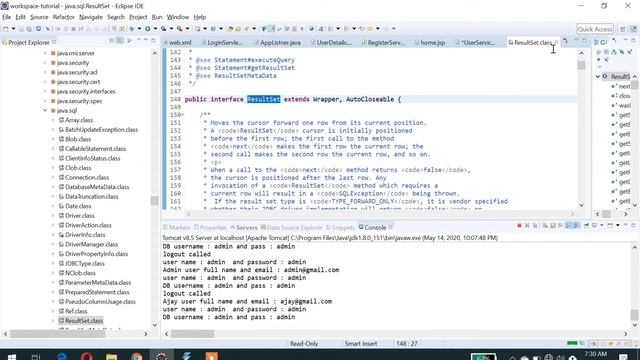Open the Window menu

click(178, 17)
